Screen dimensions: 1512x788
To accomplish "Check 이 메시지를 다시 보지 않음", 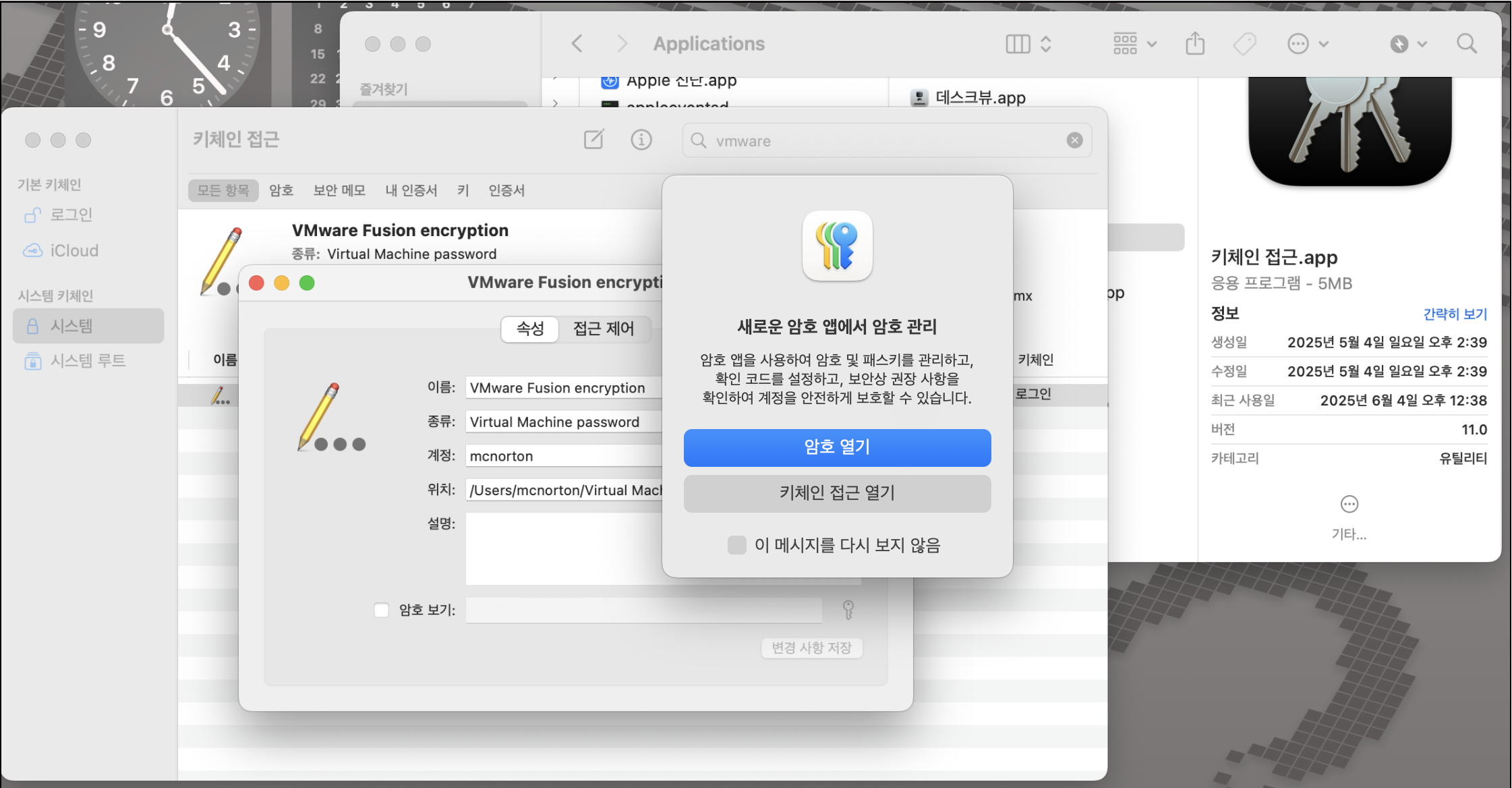I will [737, 545].
